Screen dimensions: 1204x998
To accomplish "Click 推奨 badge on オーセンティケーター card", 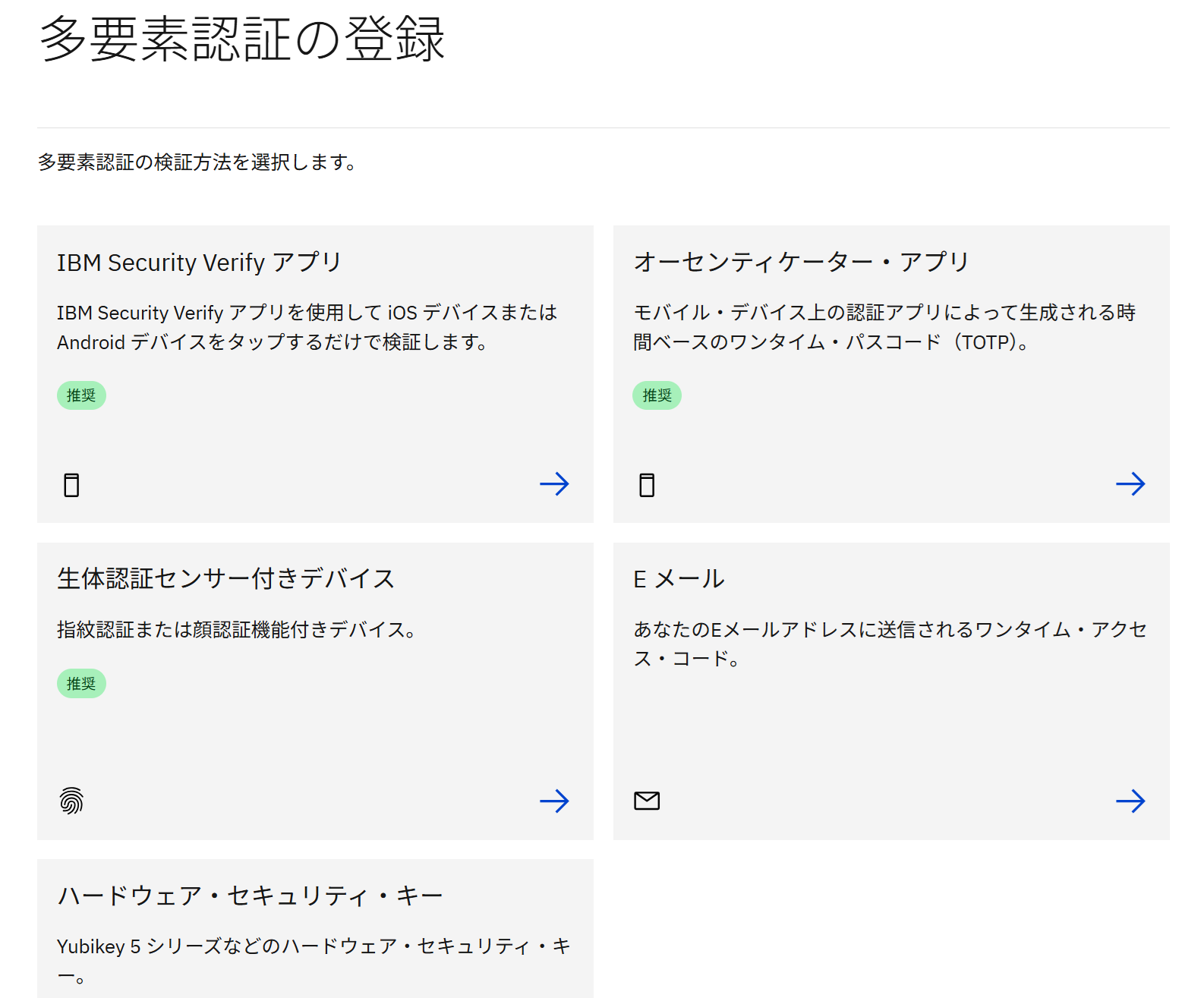I will (657, 395).
